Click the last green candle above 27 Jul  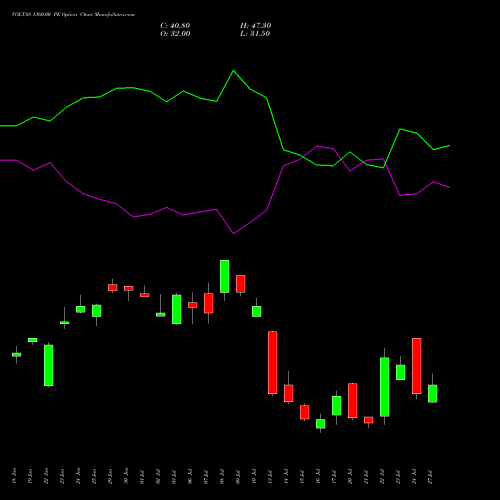pos(433,394)
